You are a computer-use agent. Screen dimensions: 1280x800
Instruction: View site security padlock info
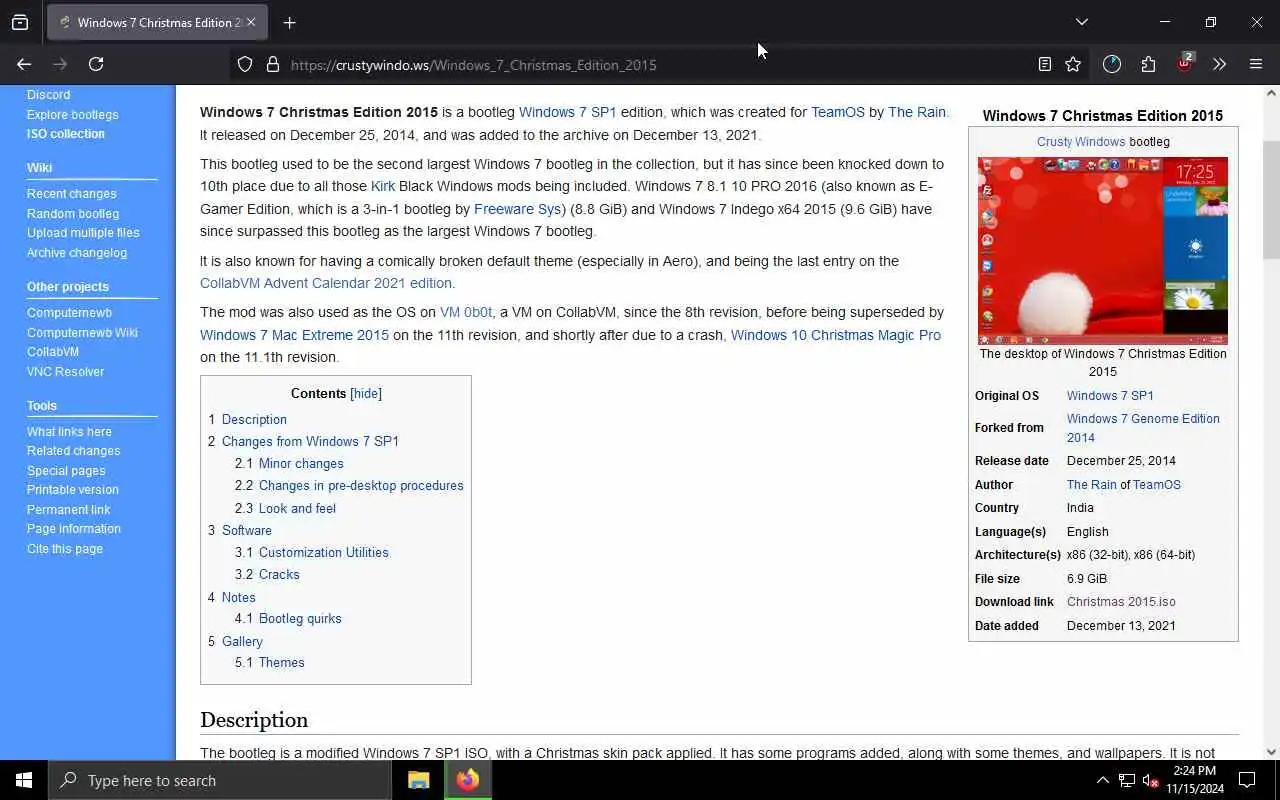tap(272, 64)
